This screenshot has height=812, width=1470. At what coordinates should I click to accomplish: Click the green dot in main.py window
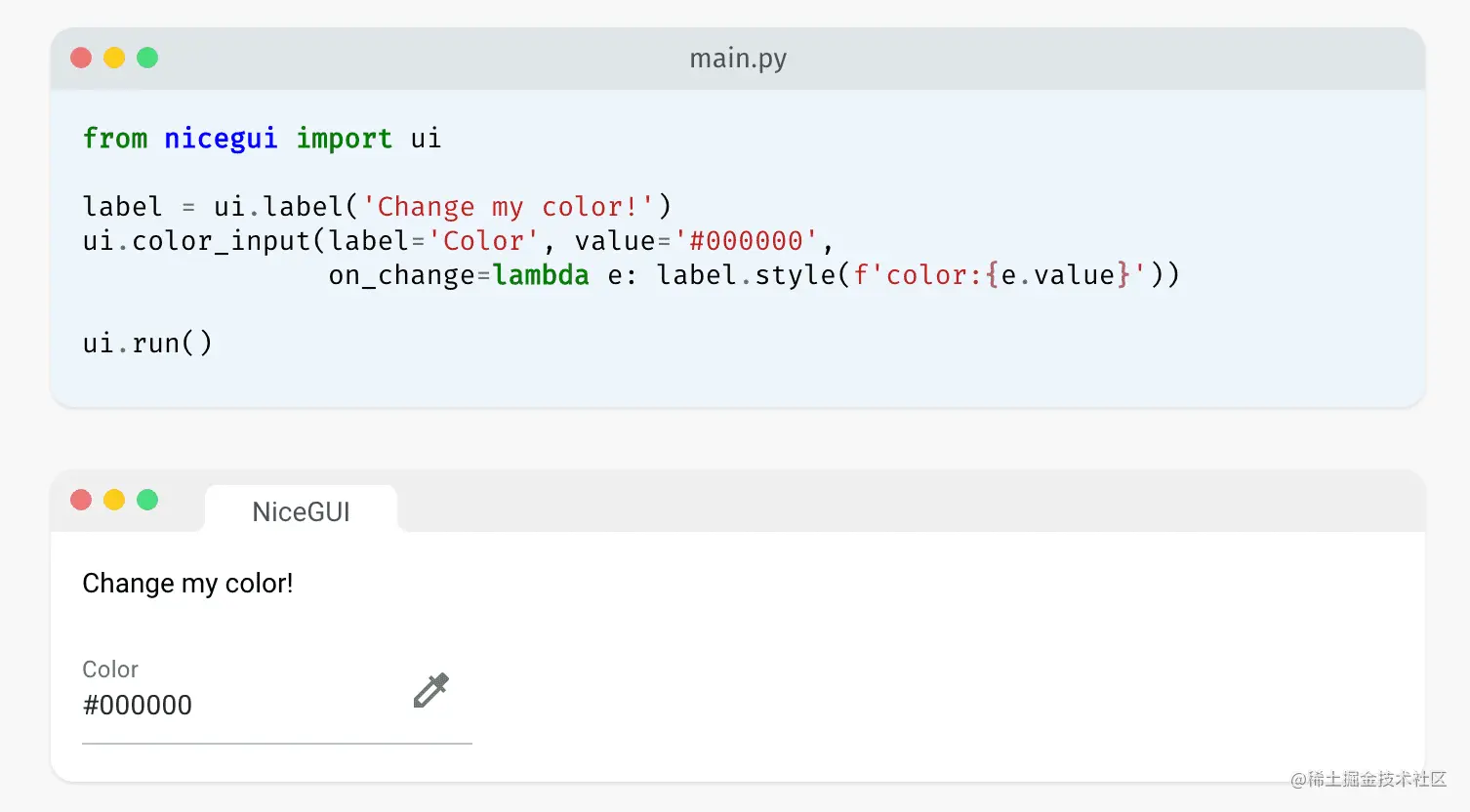147,58
